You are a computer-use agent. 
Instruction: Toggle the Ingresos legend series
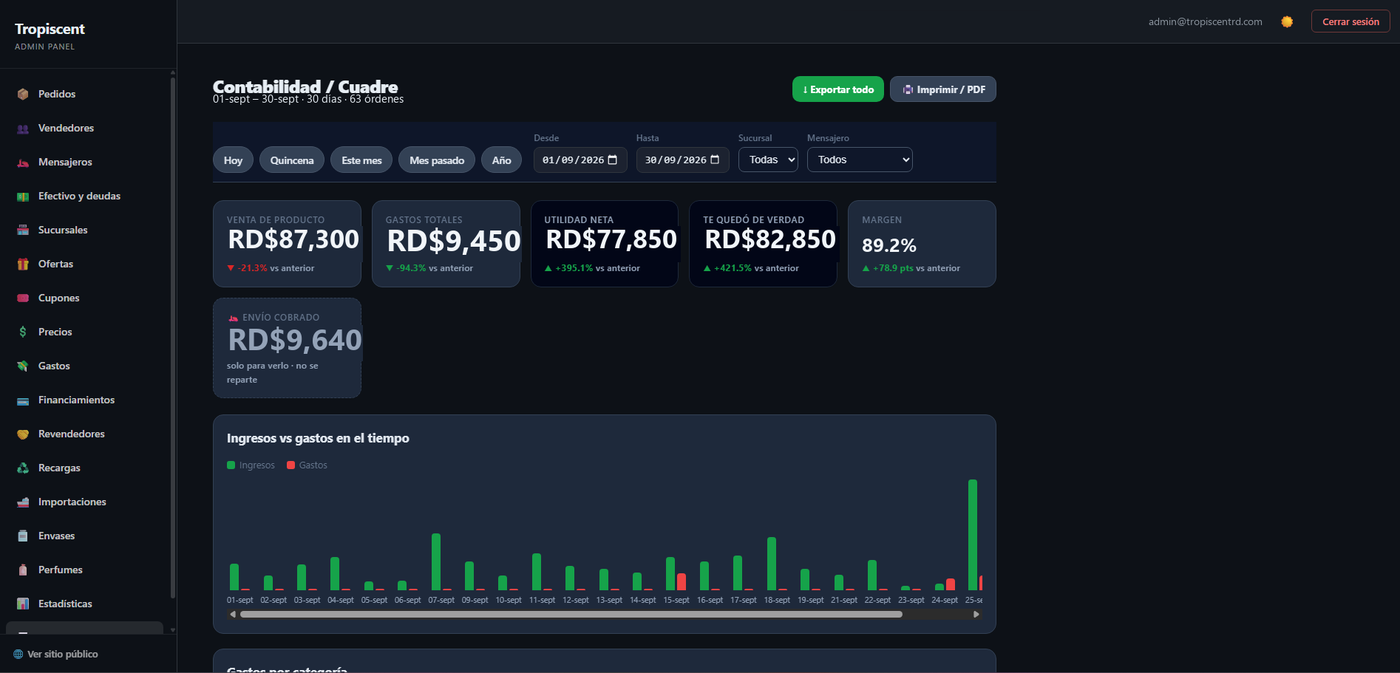coord(251,465)
